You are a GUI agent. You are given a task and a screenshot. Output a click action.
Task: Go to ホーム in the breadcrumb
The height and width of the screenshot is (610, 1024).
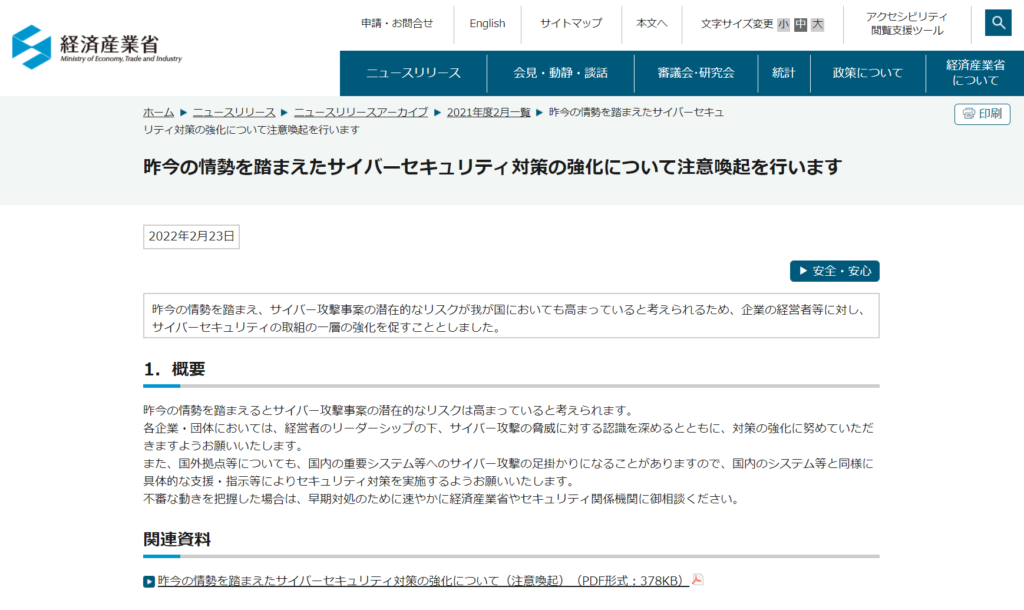click(x=158, y=112)
